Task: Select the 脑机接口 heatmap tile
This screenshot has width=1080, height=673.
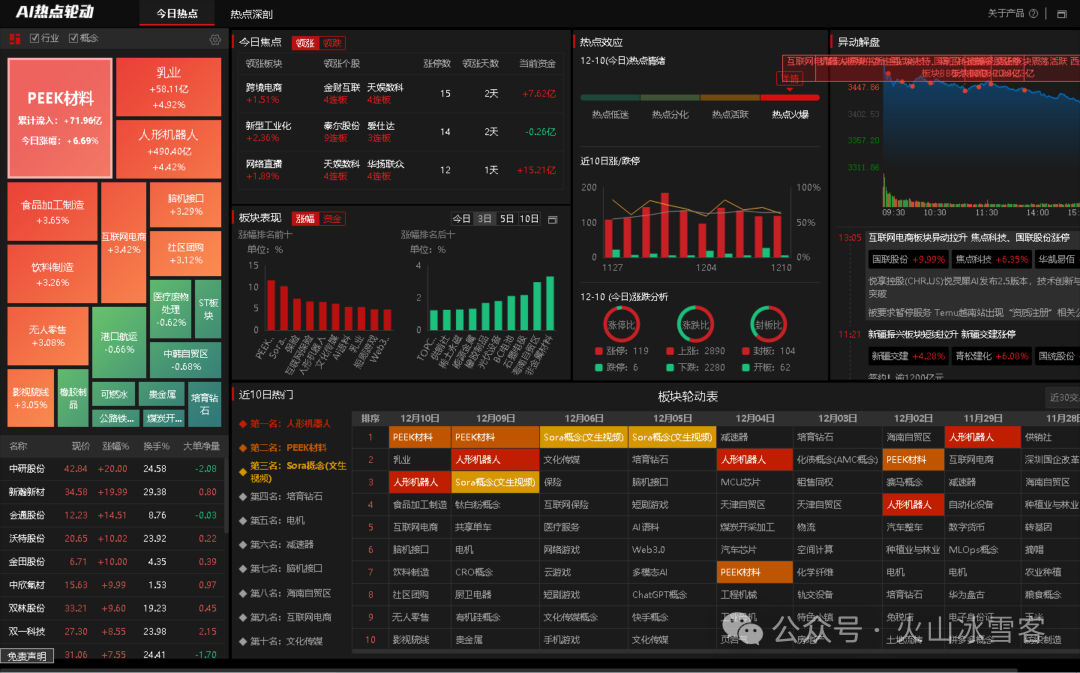Action: coord(185,205)
